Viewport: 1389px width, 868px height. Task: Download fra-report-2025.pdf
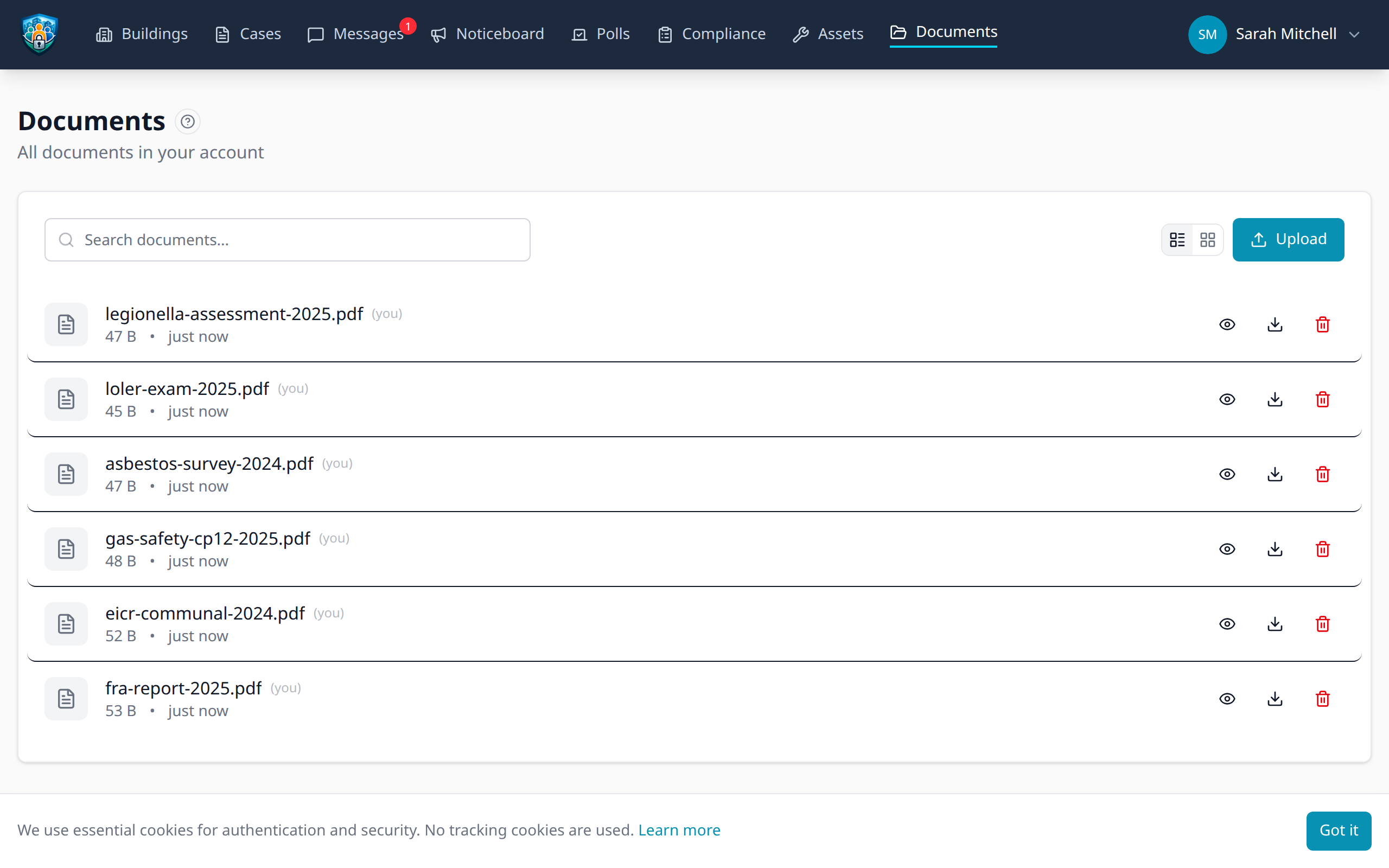(x=1275, y=699)
